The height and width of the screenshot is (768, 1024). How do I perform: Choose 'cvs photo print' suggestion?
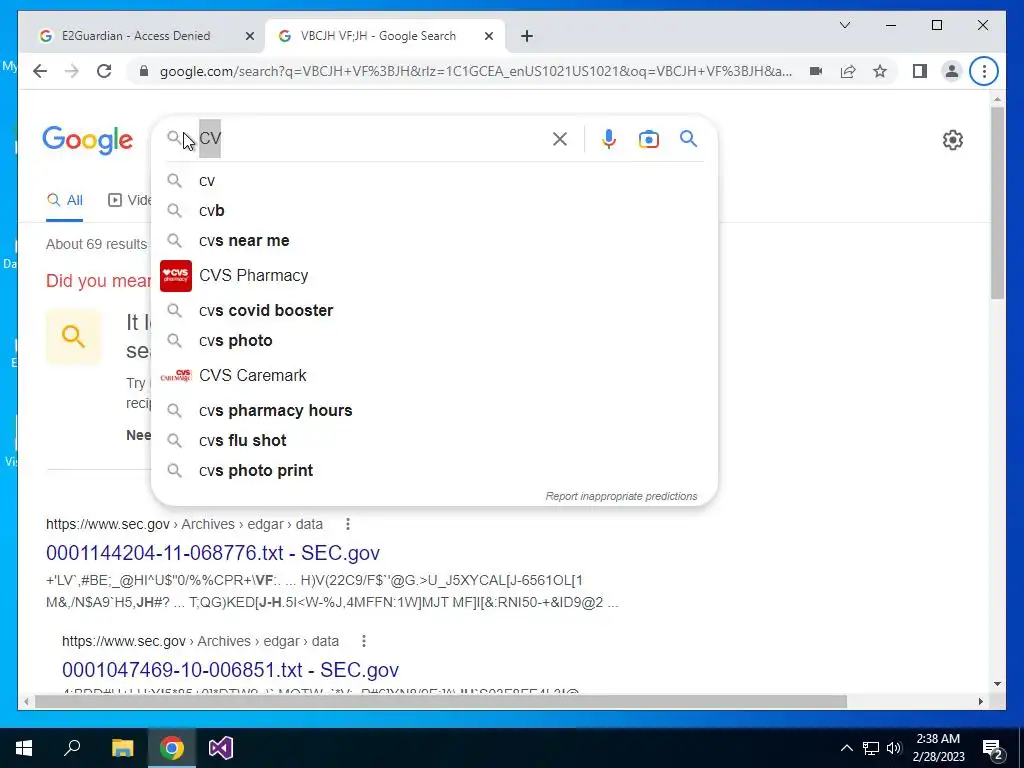pyautogui.click(x=434, y=471)
